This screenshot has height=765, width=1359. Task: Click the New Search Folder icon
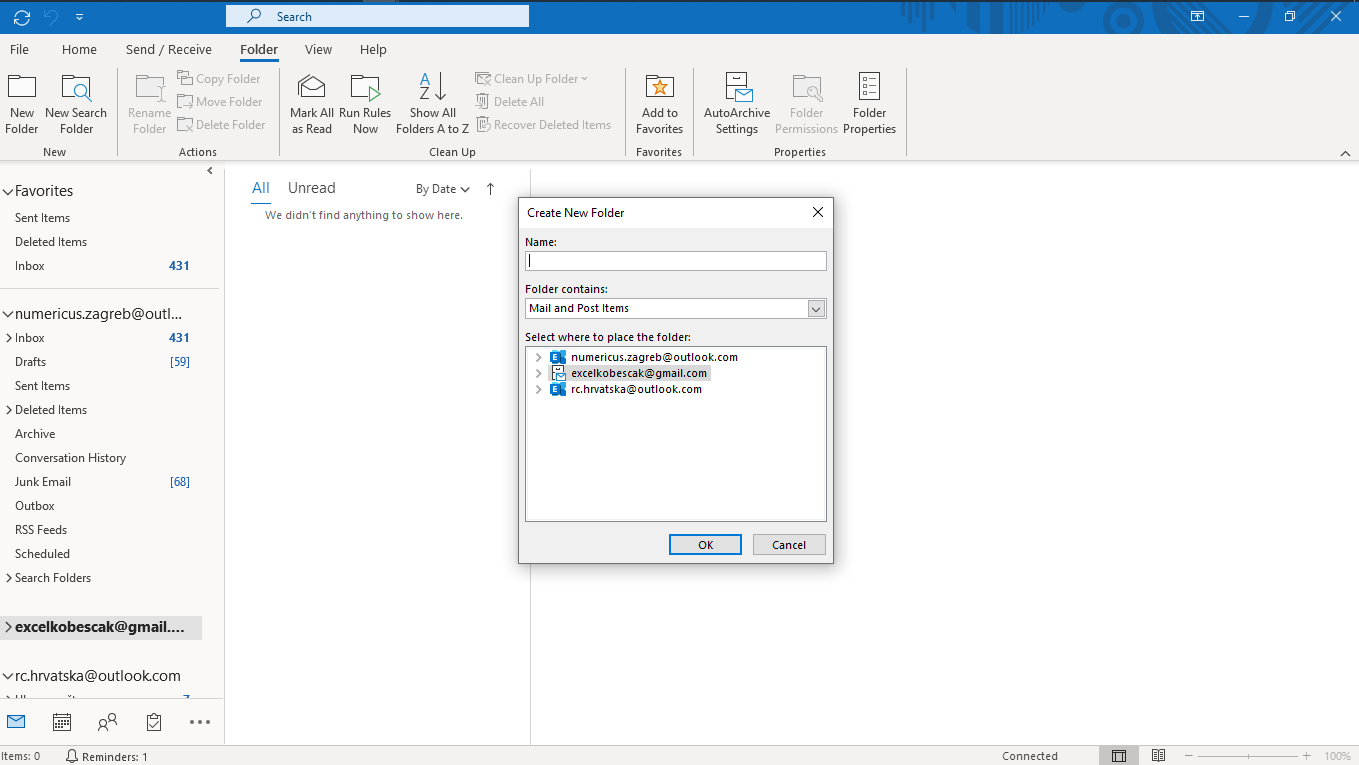click(76, 100)
